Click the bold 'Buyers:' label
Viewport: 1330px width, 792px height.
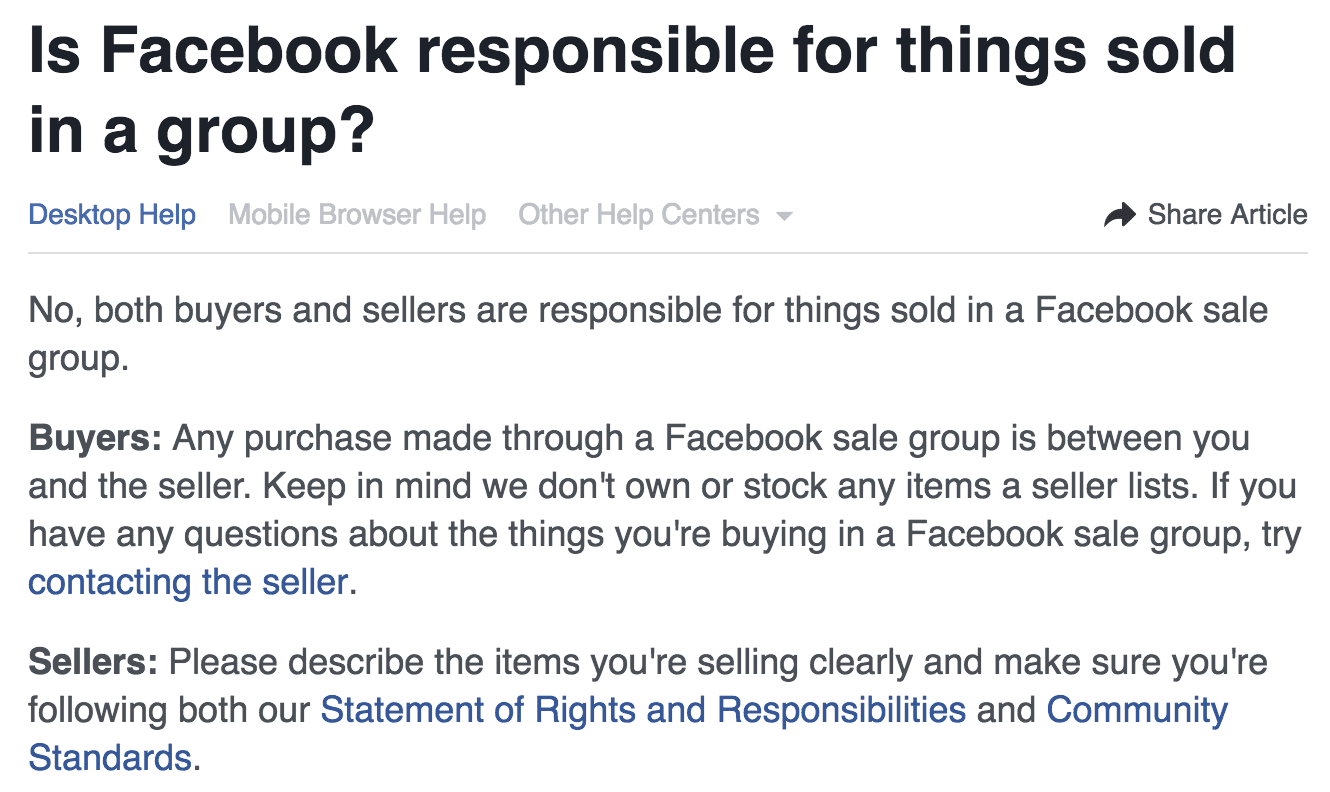point(95,438)
